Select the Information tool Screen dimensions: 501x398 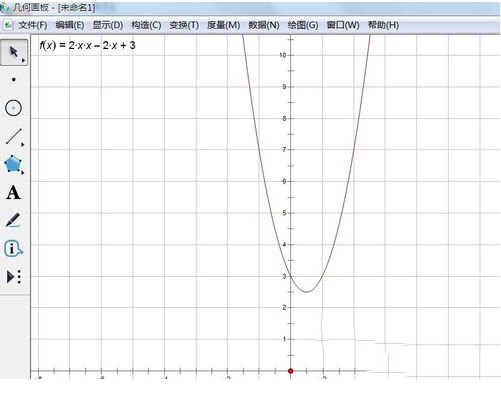[13, 248]
